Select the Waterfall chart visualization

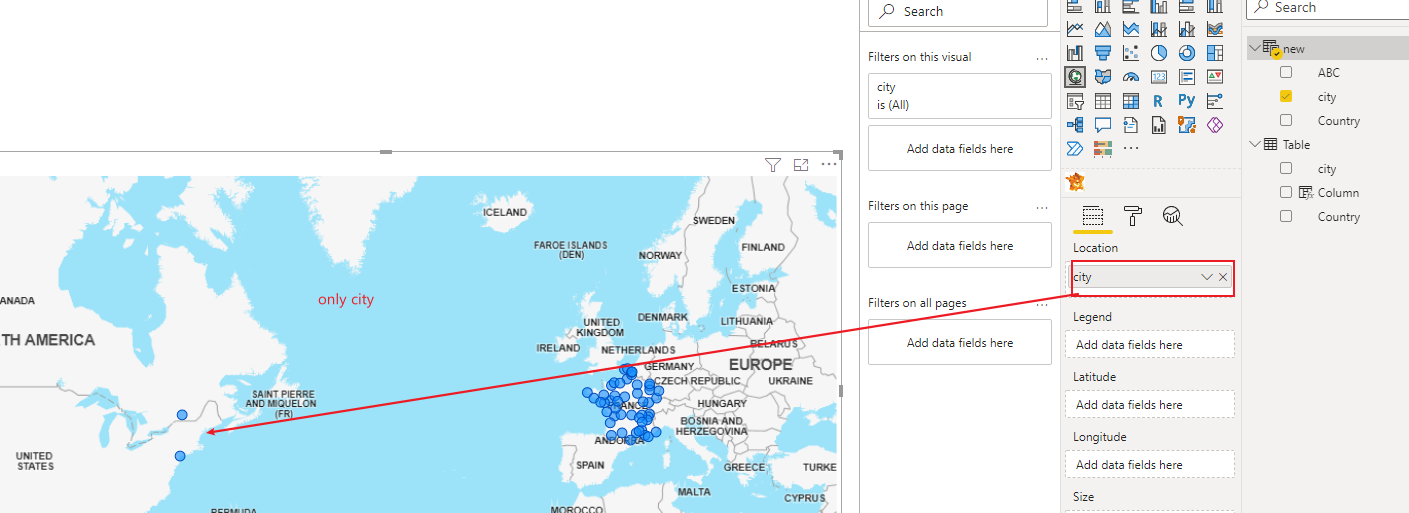click(1075, 53)
